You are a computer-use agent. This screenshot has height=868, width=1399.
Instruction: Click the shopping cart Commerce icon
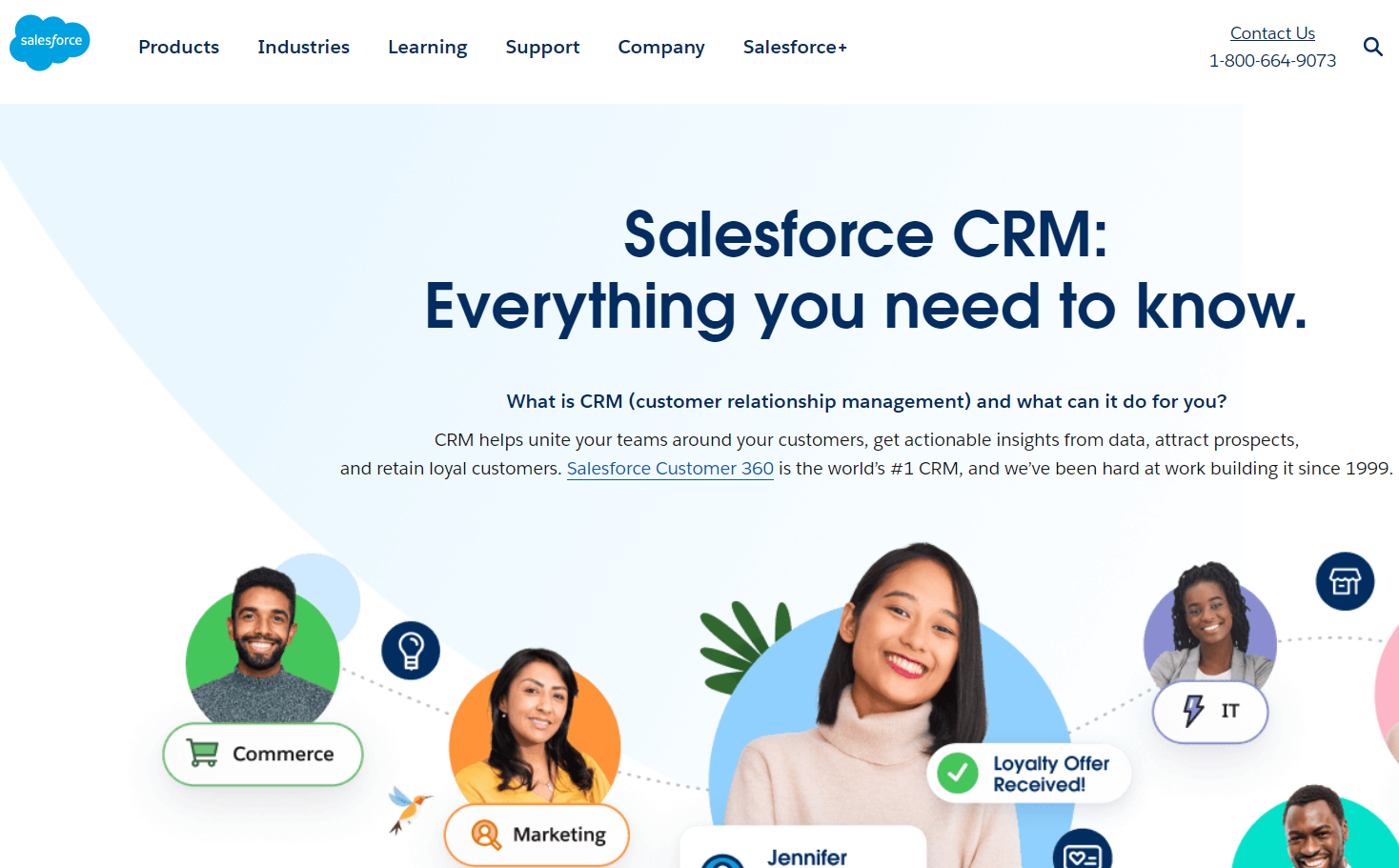(x=202, y=754)
